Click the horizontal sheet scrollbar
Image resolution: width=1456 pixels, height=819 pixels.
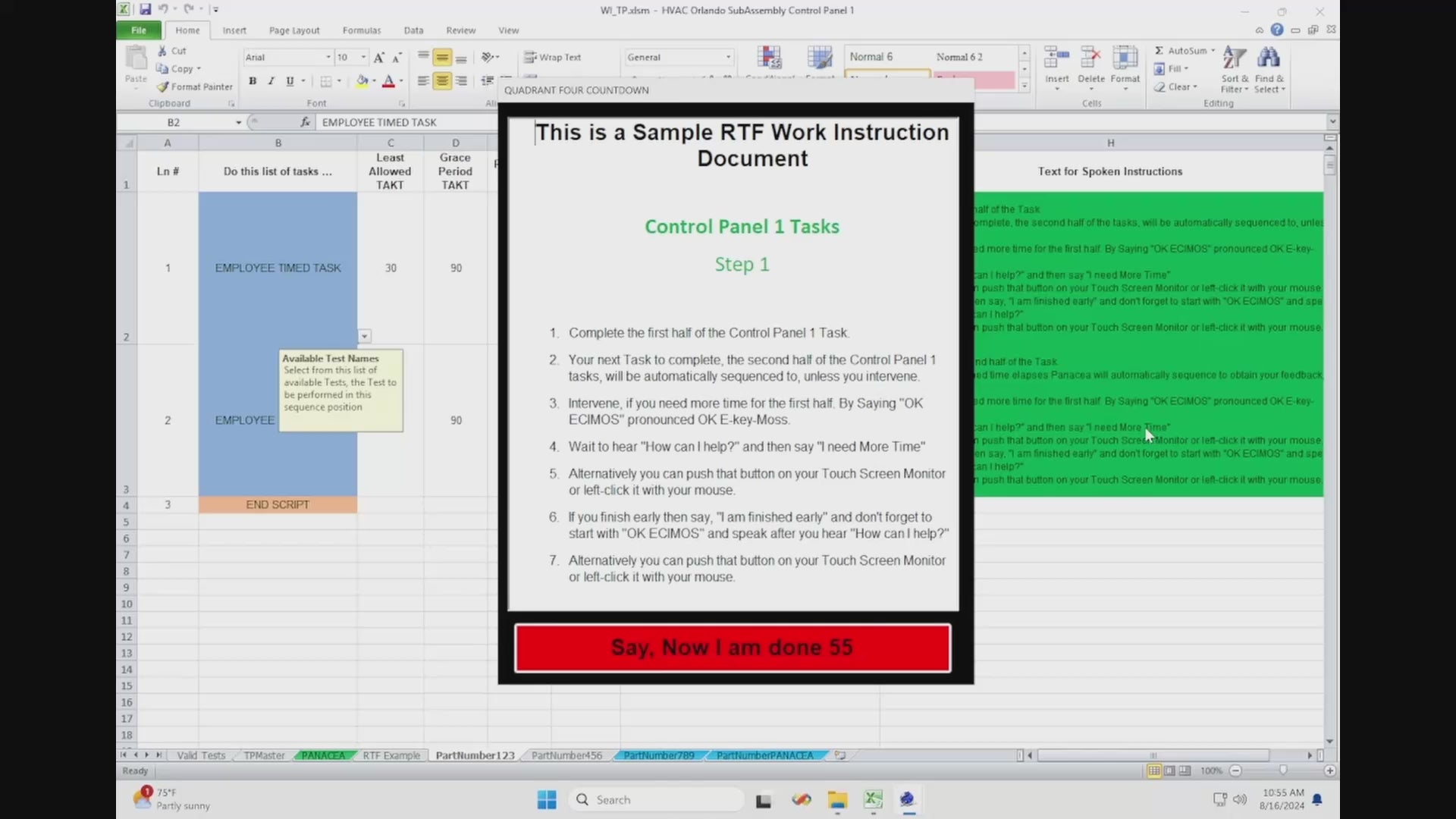coord(1153,755)
